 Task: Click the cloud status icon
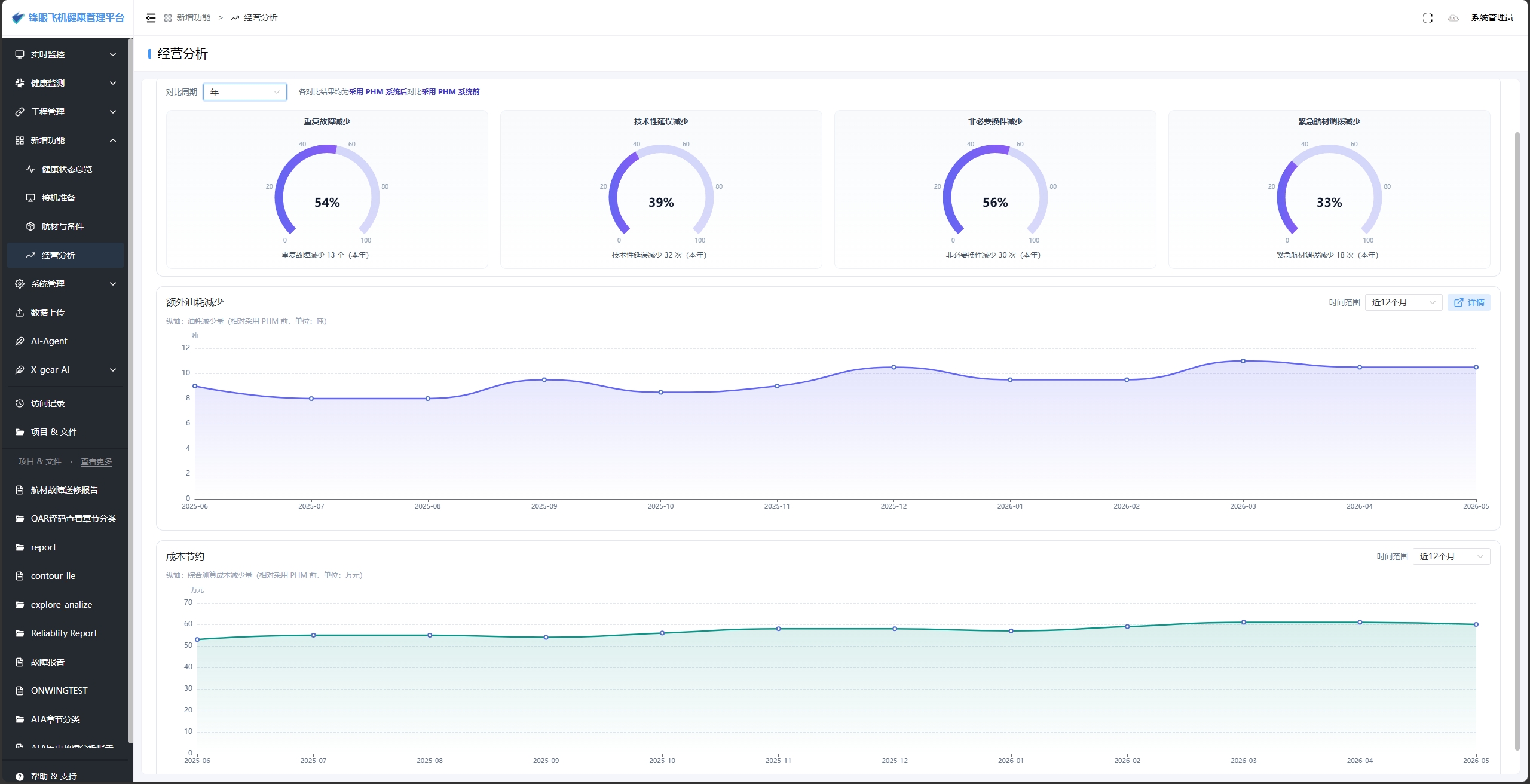(x=1453, y=18)
